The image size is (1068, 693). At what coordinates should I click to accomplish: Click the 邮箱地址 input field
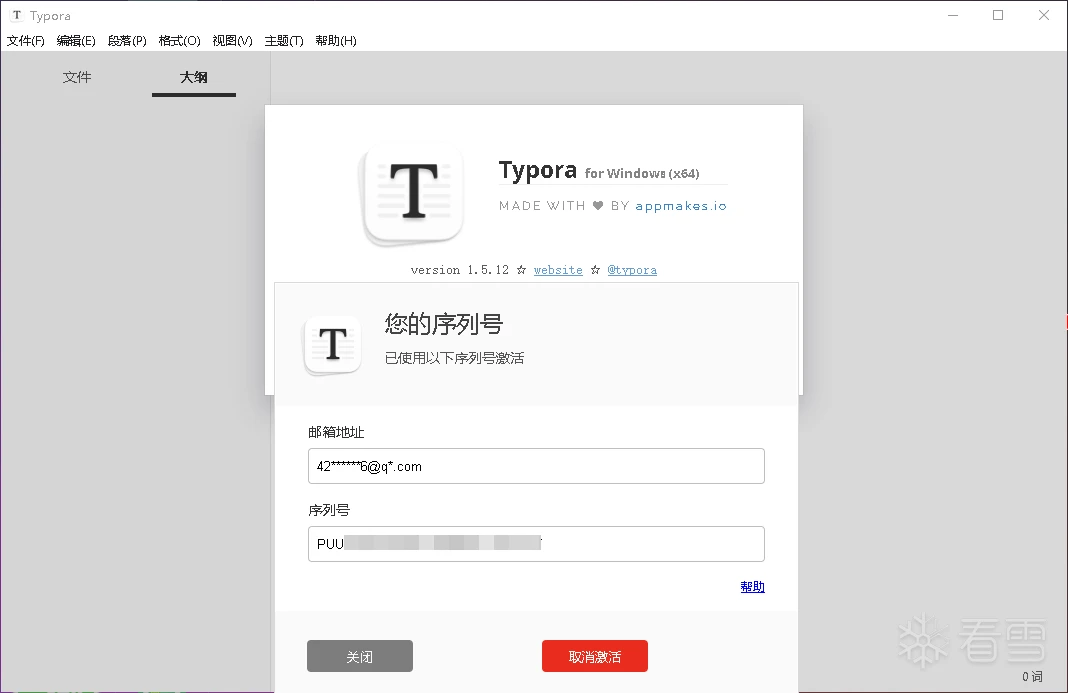(x=536, y=466)
